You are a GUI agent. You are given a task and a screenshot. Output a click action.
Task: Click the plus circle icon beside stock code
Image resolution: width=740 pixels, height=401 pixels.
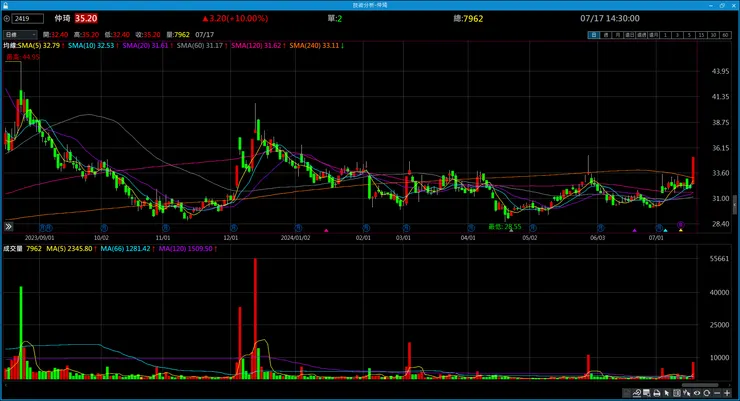click(x=7, y=18)
